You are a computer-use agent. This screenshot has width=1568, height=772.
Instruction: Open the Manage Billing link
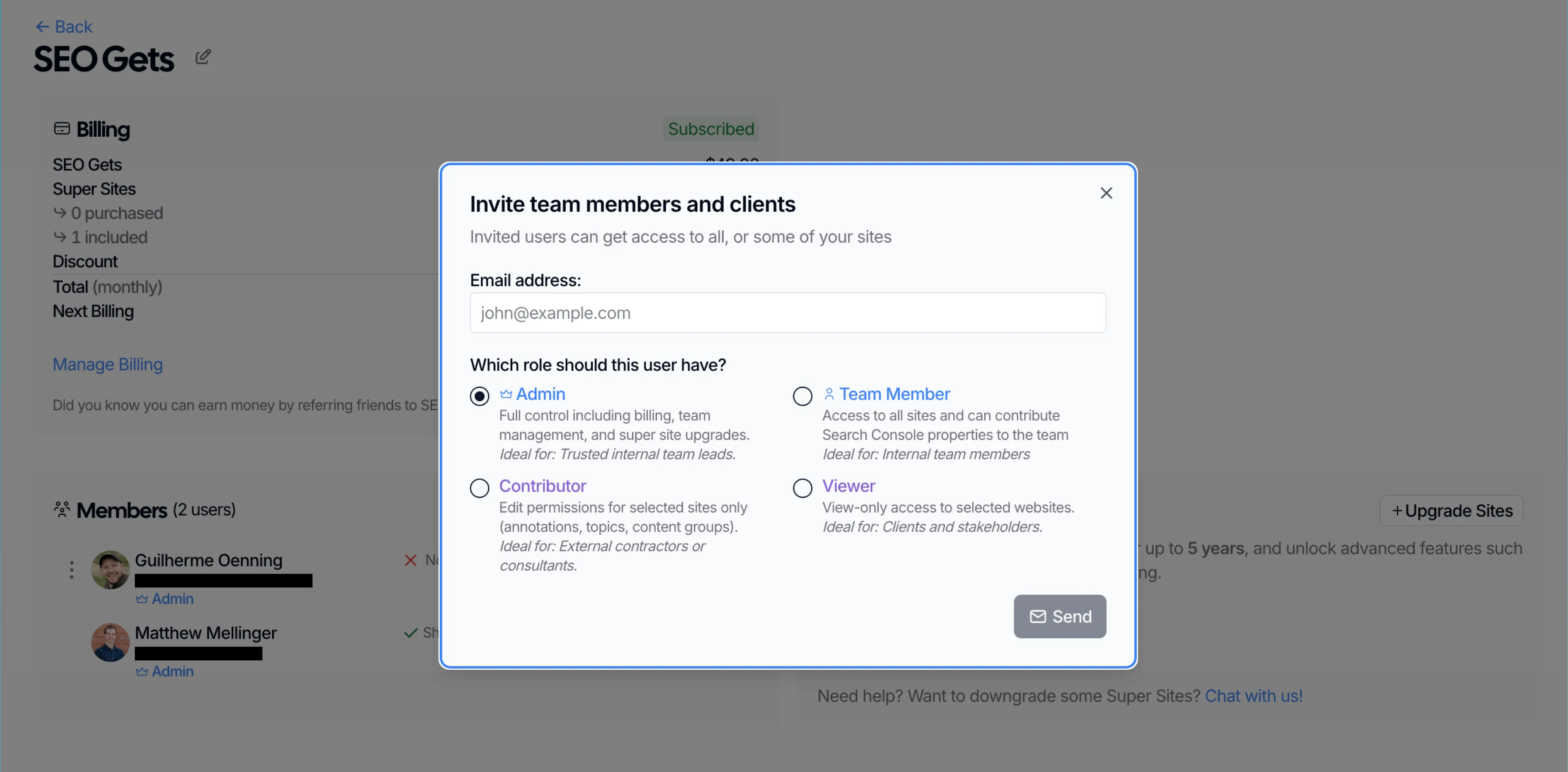click(x=107, y=364)
